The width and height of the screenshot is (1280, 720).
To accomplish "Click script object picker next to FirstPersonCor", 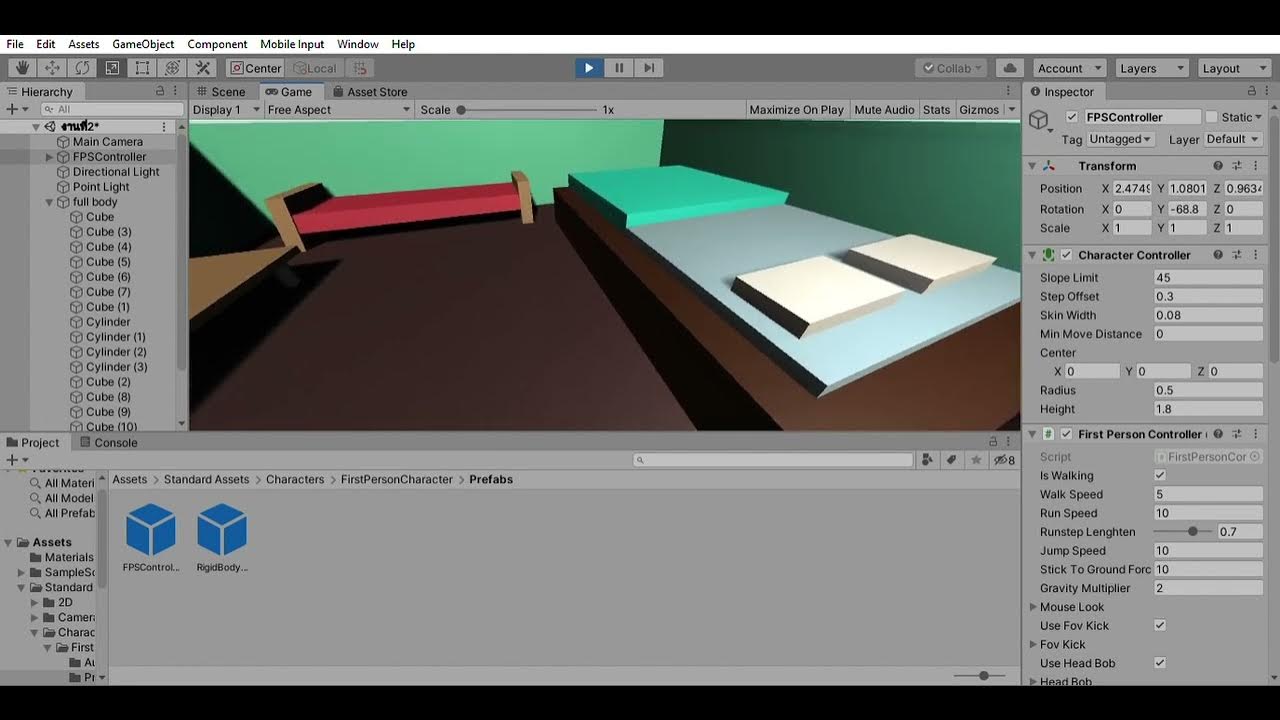I will pos(1255,457).
